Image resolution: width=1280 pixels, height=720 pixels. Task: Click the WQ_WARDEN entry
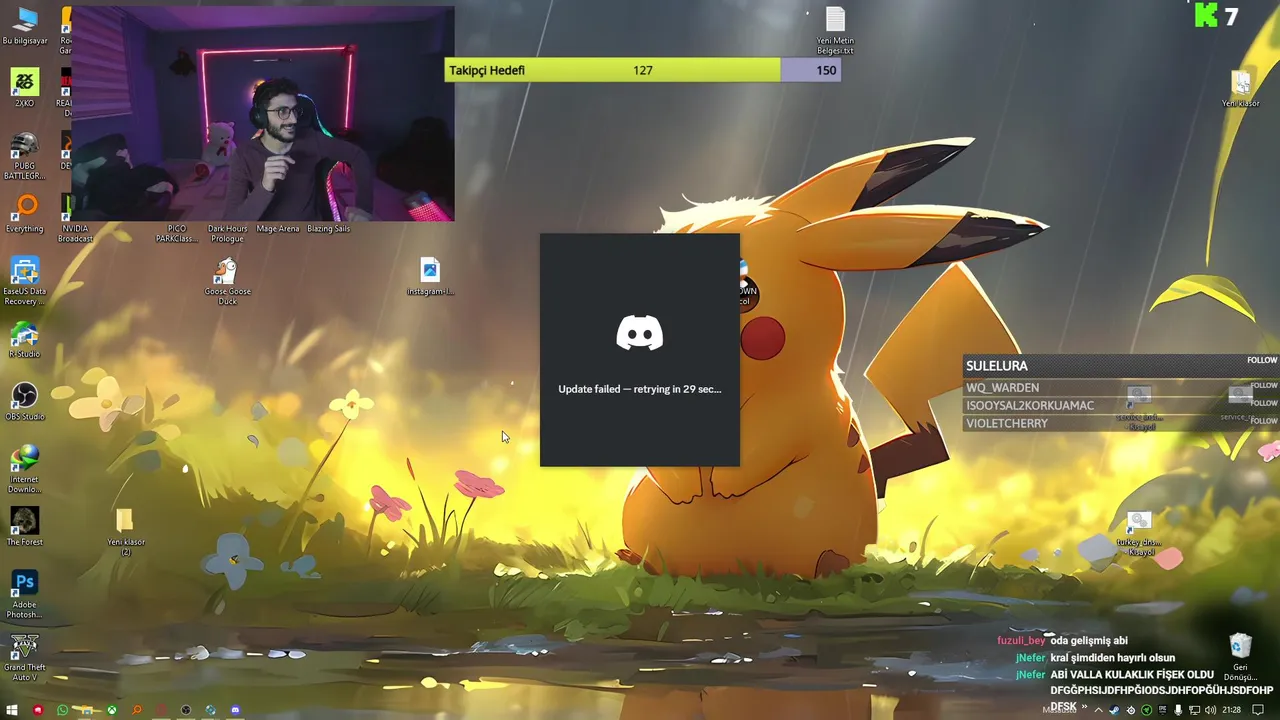[1002, 388]
